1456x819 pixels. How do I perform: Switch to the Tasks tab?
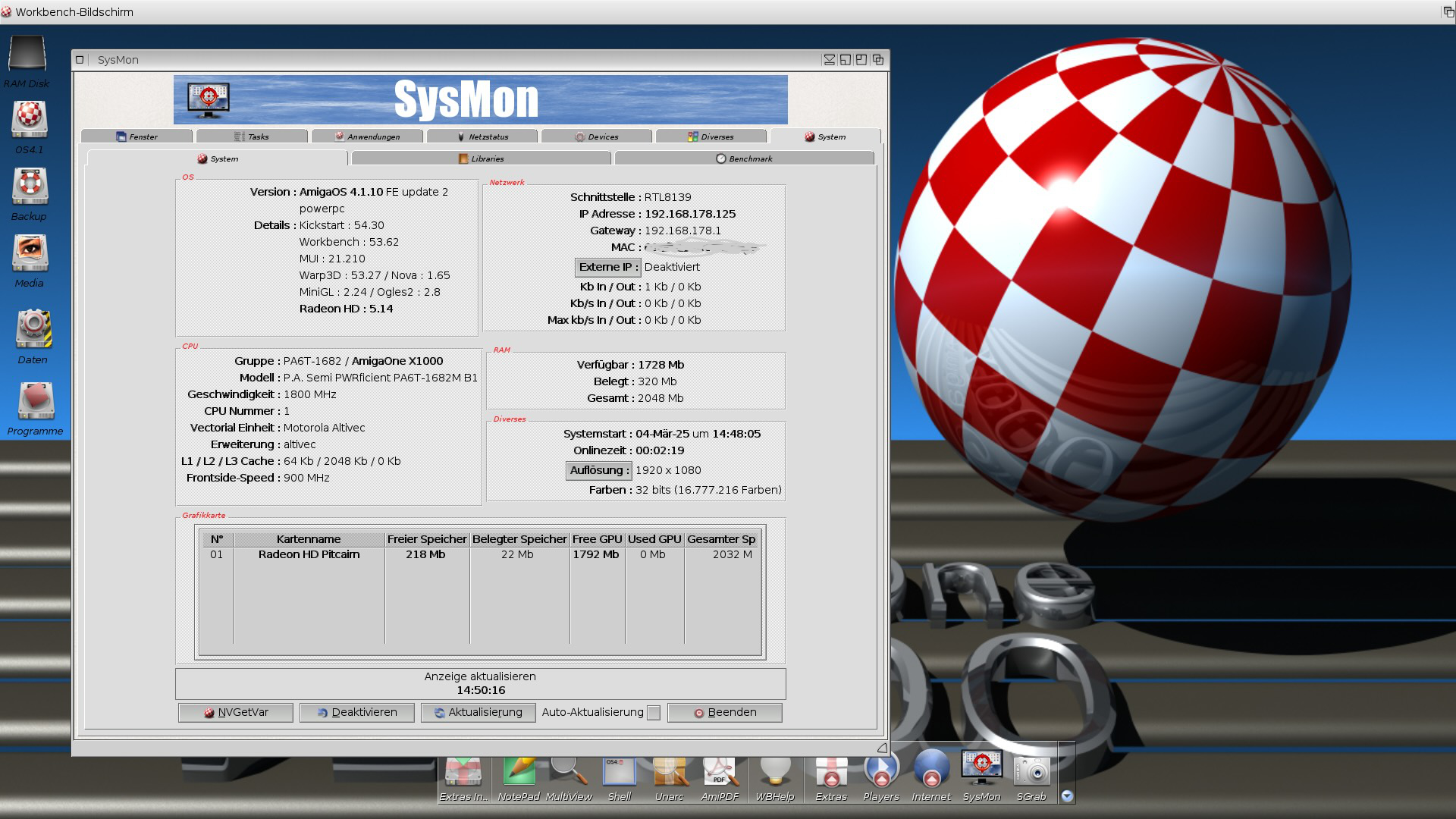click(252, 136)
